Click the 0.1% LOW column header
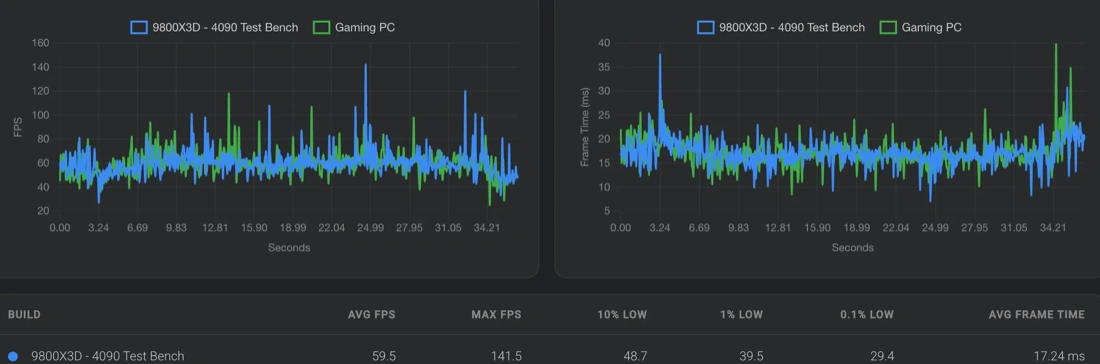 [x=867, y=315]
